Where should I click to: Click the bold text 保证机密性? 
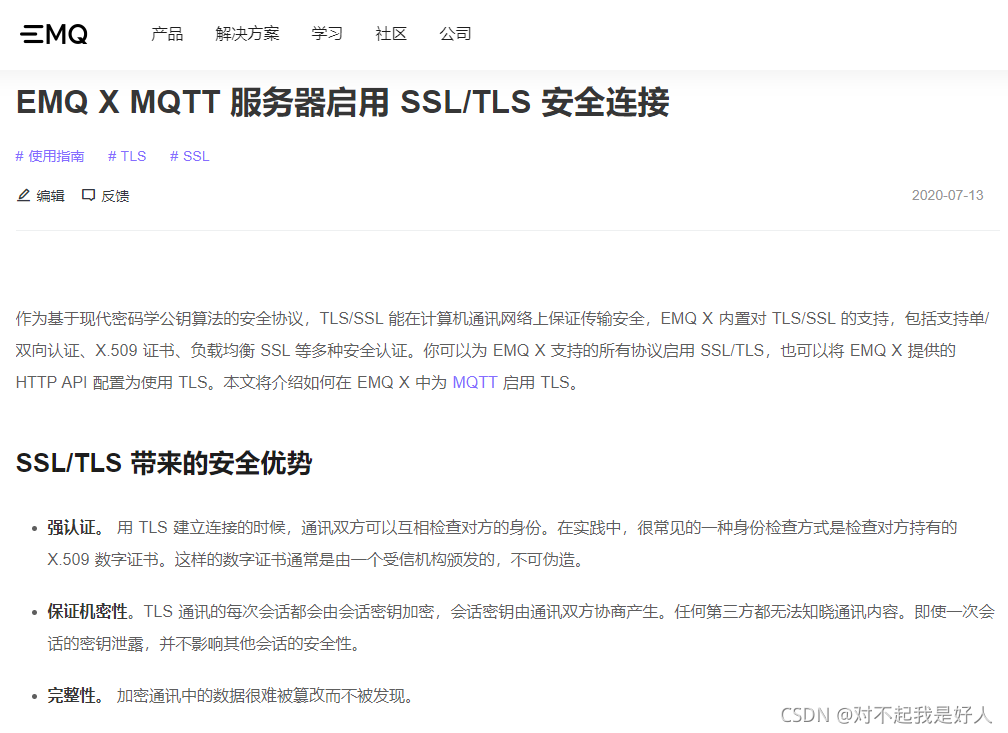pyautogui.click(x=87, y=611)
